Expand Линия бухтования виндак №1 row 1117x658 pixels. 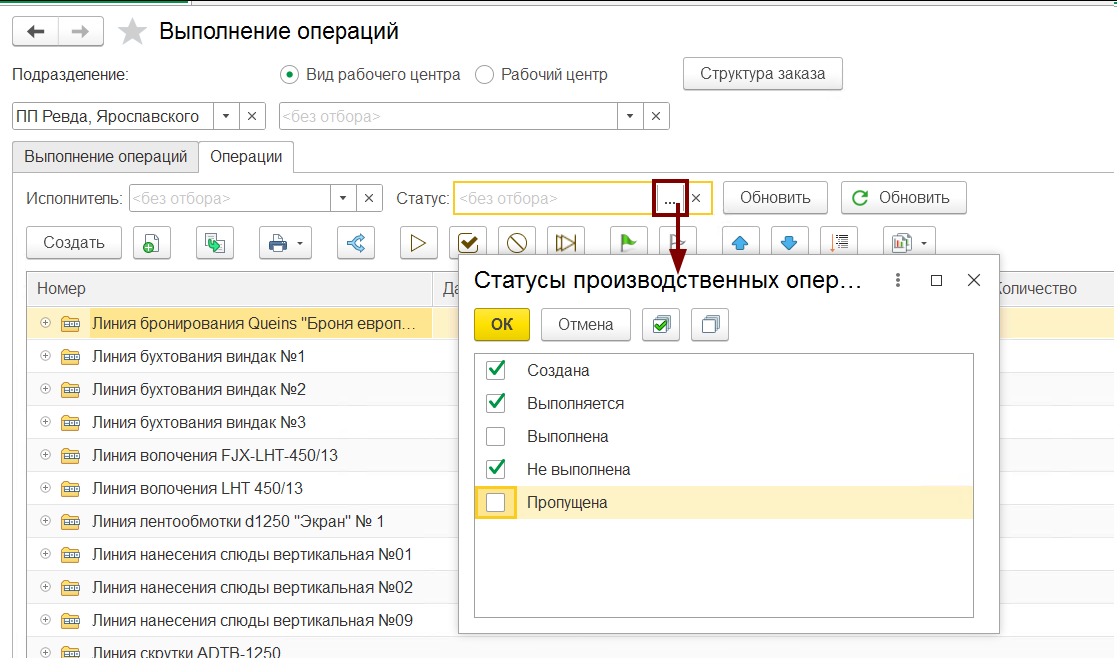(x=46, y=355)
